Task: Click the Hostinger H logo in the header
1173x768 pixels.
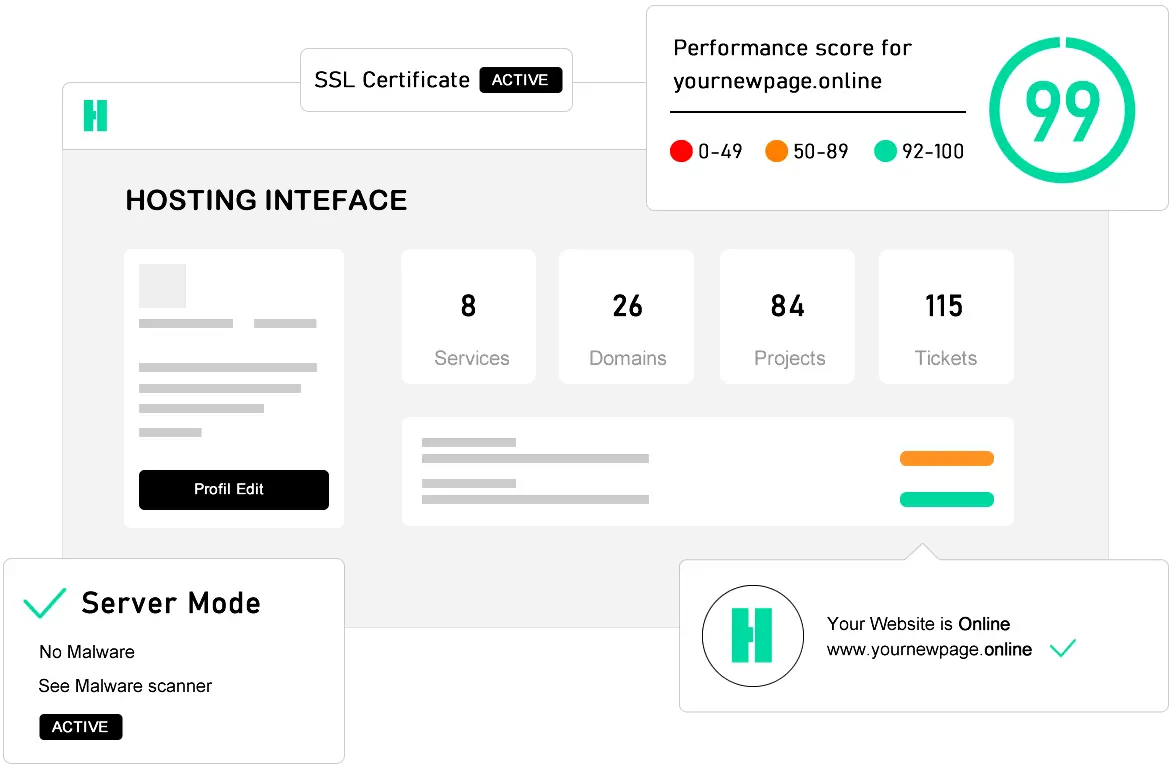Action: pos(95,116)
